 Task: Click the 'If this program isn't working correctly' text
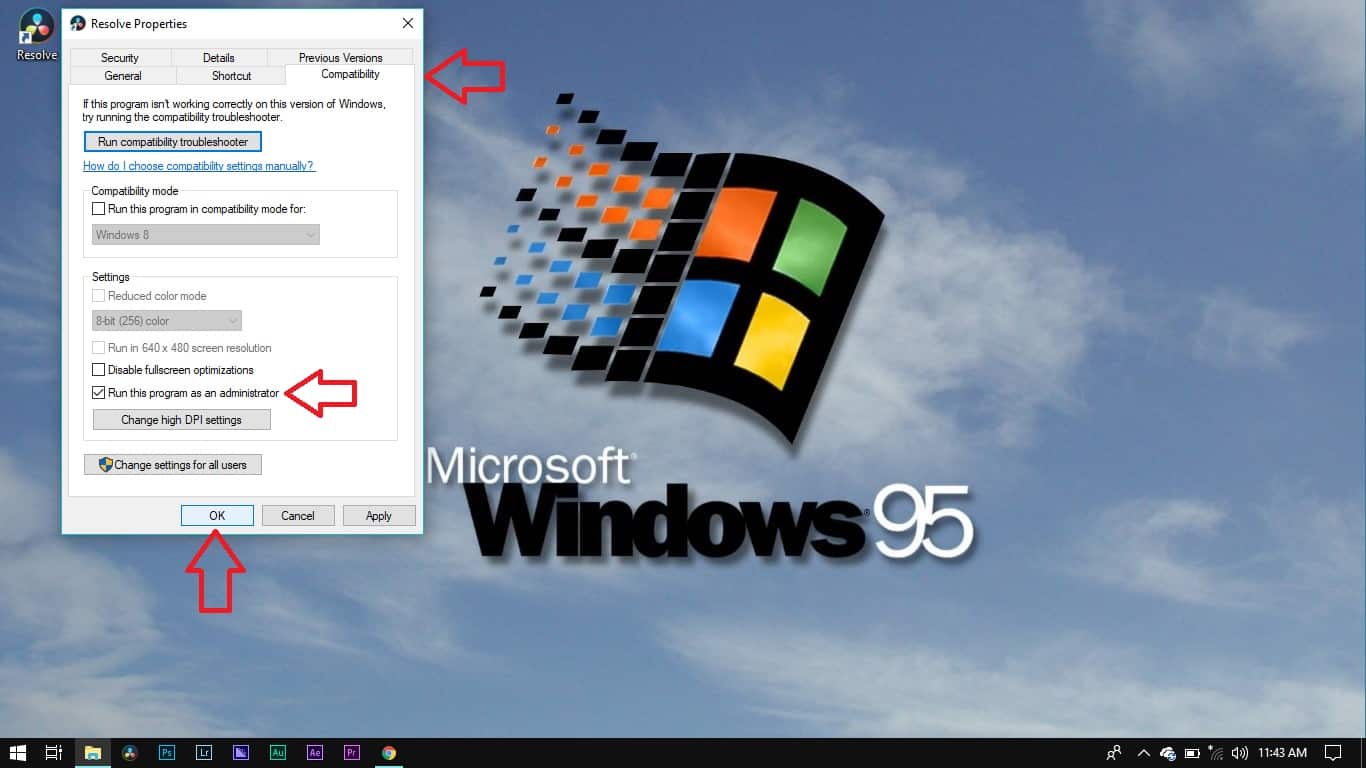[234, 110]
